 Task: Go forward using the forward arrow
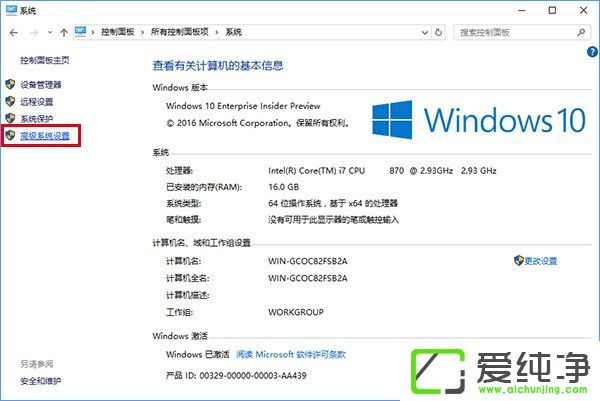click(x=34, y=33)
